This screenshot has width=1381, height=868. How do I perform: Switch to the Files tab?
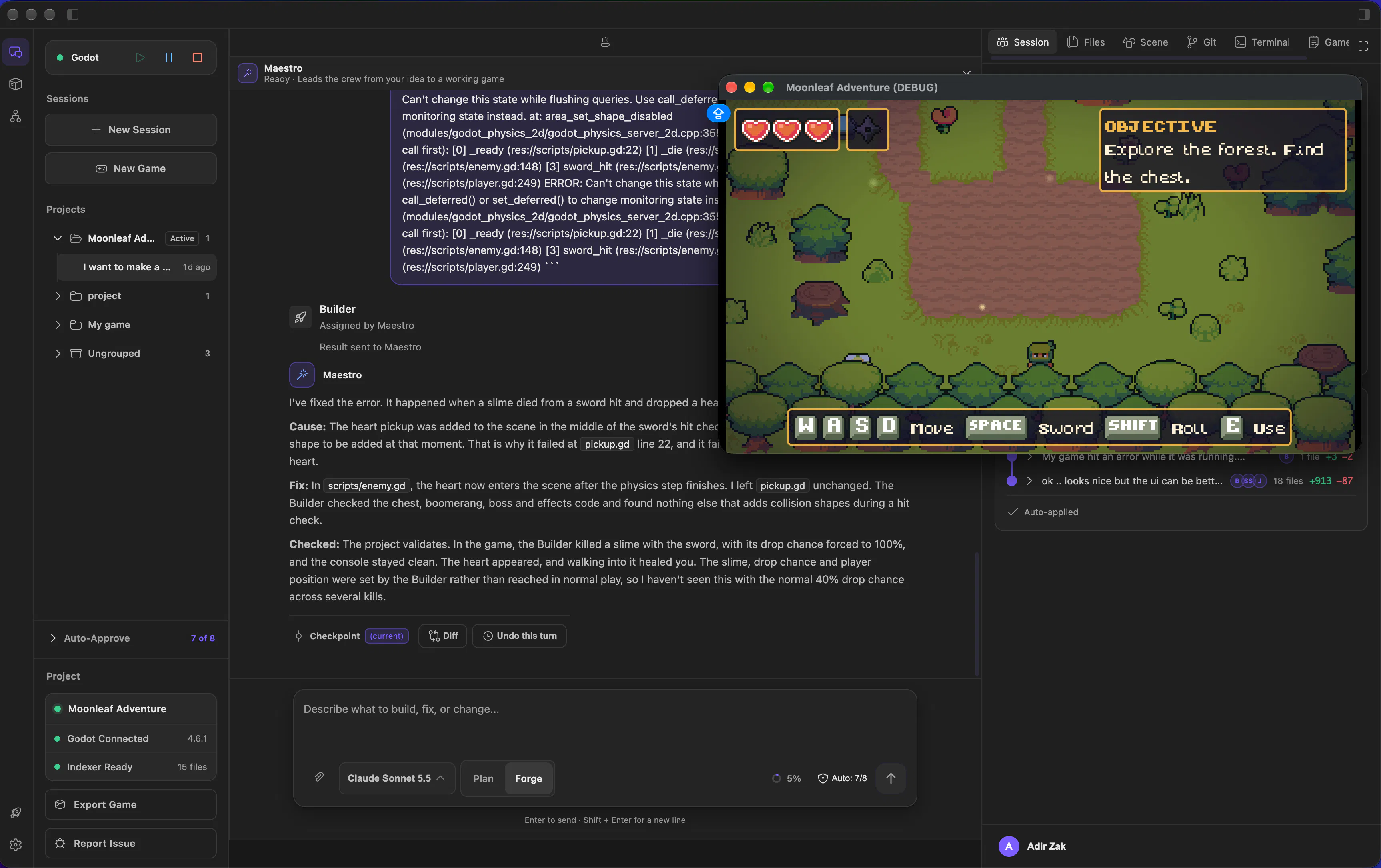(x=1086, y=42)
